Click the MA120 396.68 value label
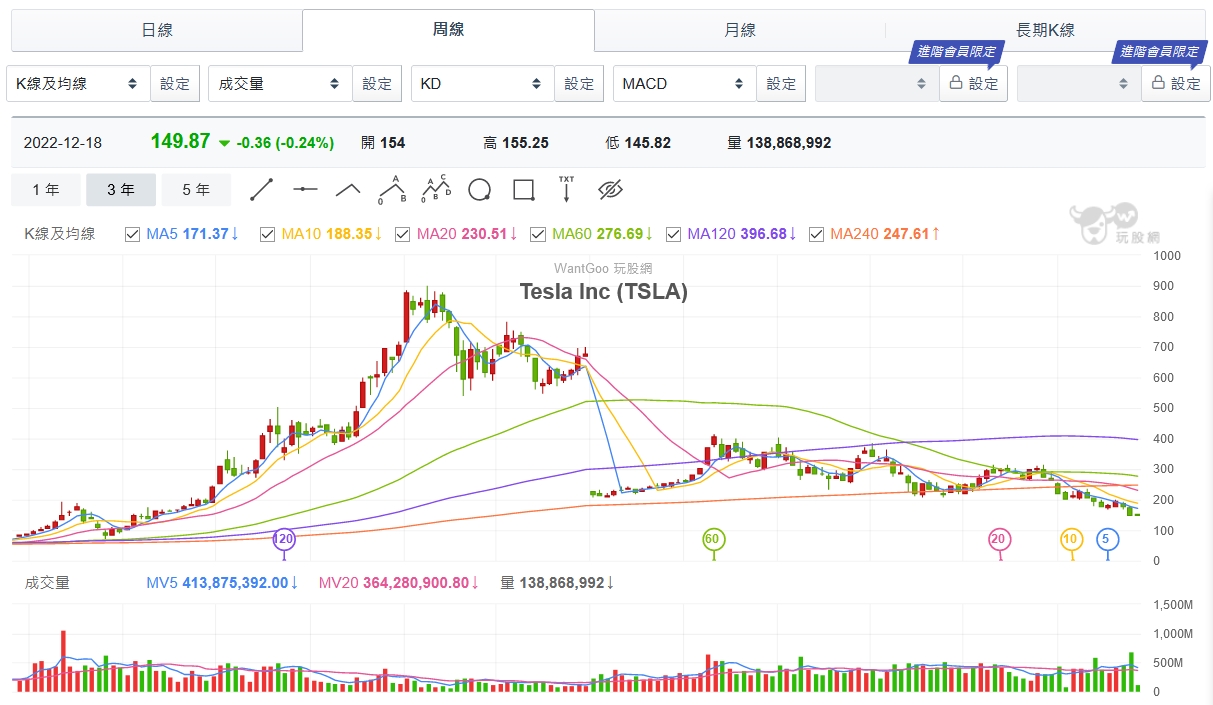Image resolution: width=1213 pixels, height=705 pixels. click(743, 234)
